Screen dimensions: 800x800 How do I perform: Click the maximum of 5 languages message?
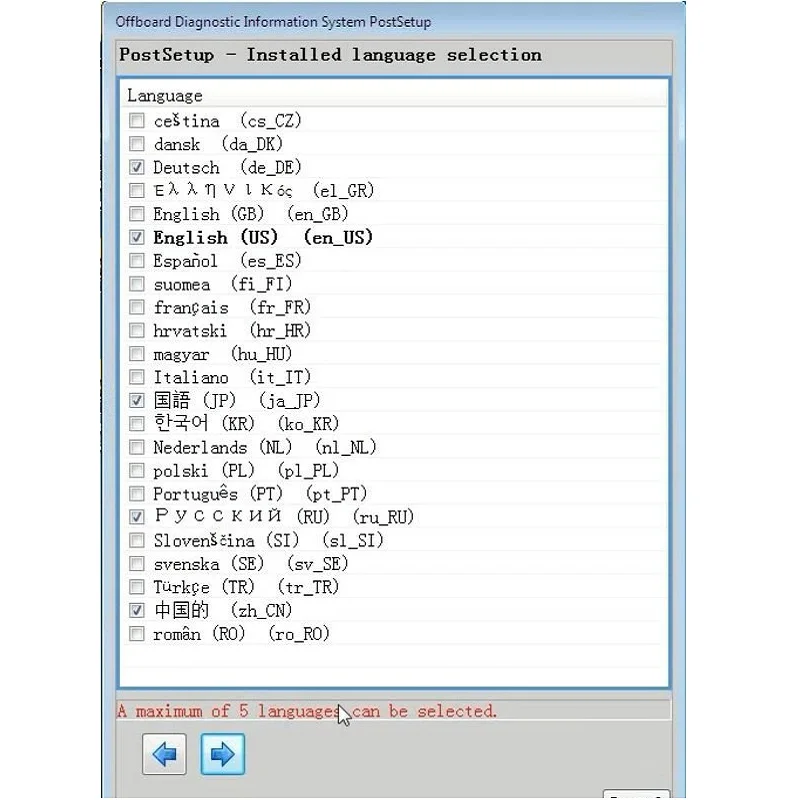(307, 711)
